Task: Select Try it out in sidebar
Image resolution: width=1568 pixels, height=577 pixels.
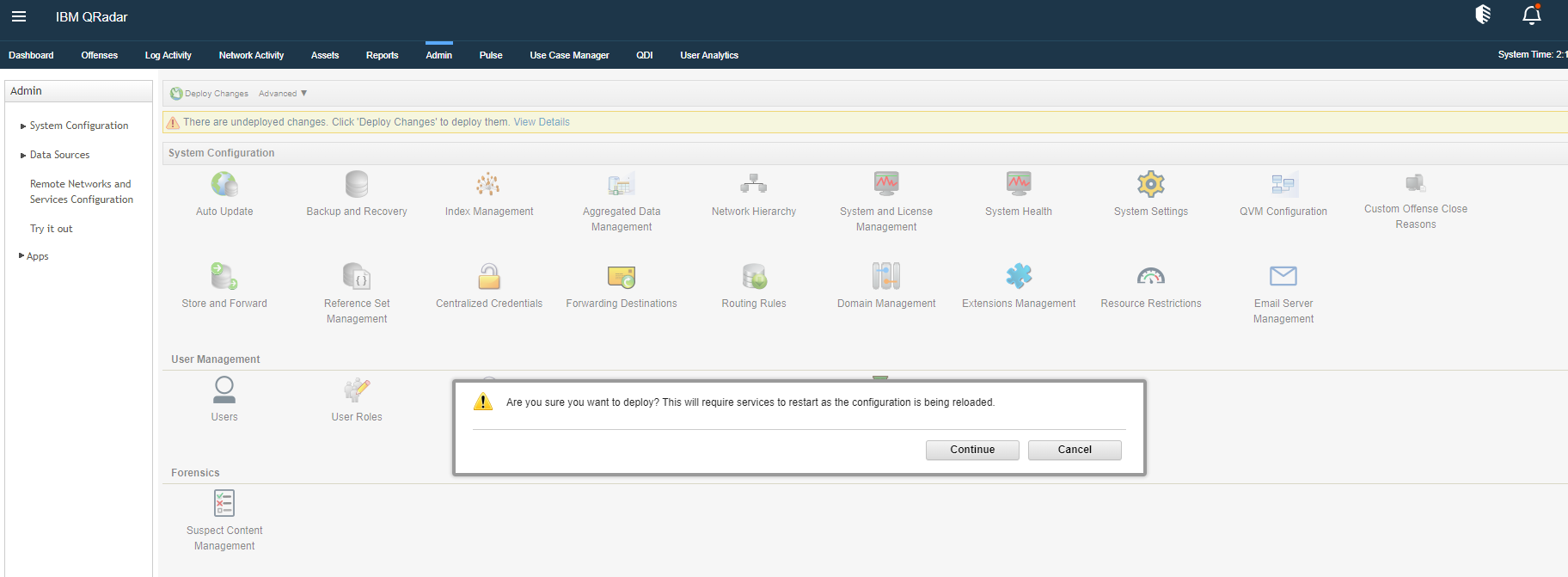Action: (x=51, y=229)
